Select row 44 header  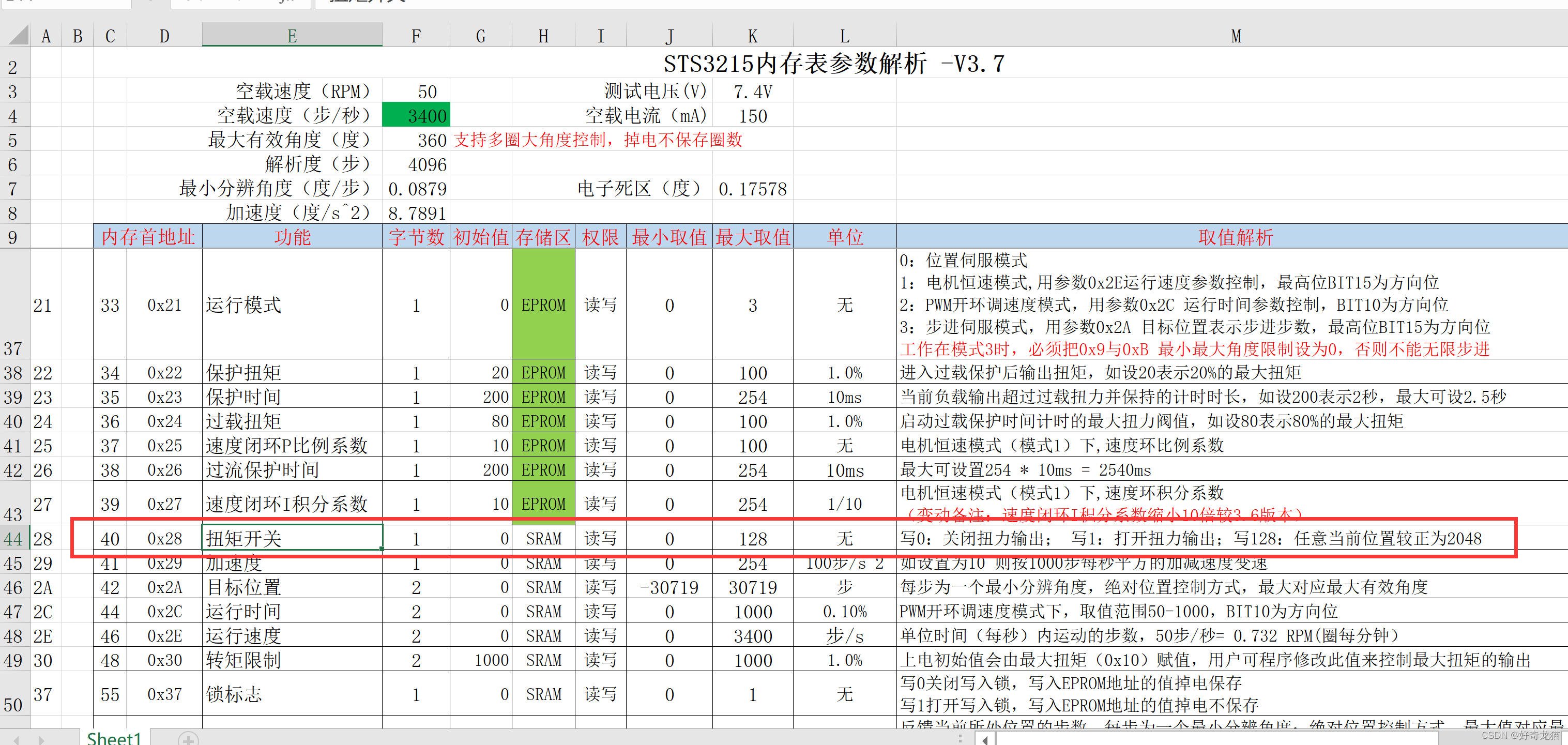pyautogui.click(x=13, y=539)
